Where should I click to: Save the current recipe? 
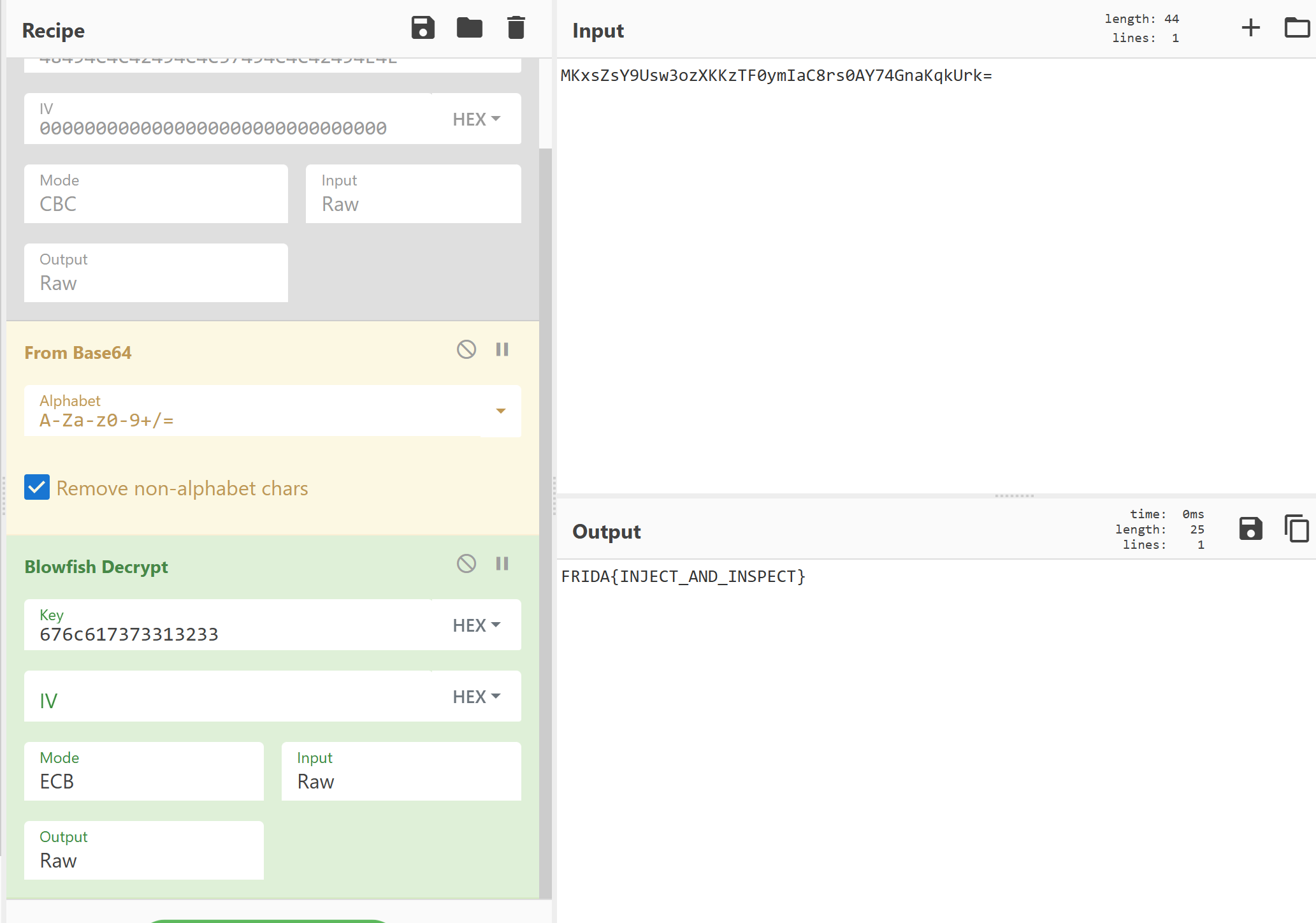point(423,28)
